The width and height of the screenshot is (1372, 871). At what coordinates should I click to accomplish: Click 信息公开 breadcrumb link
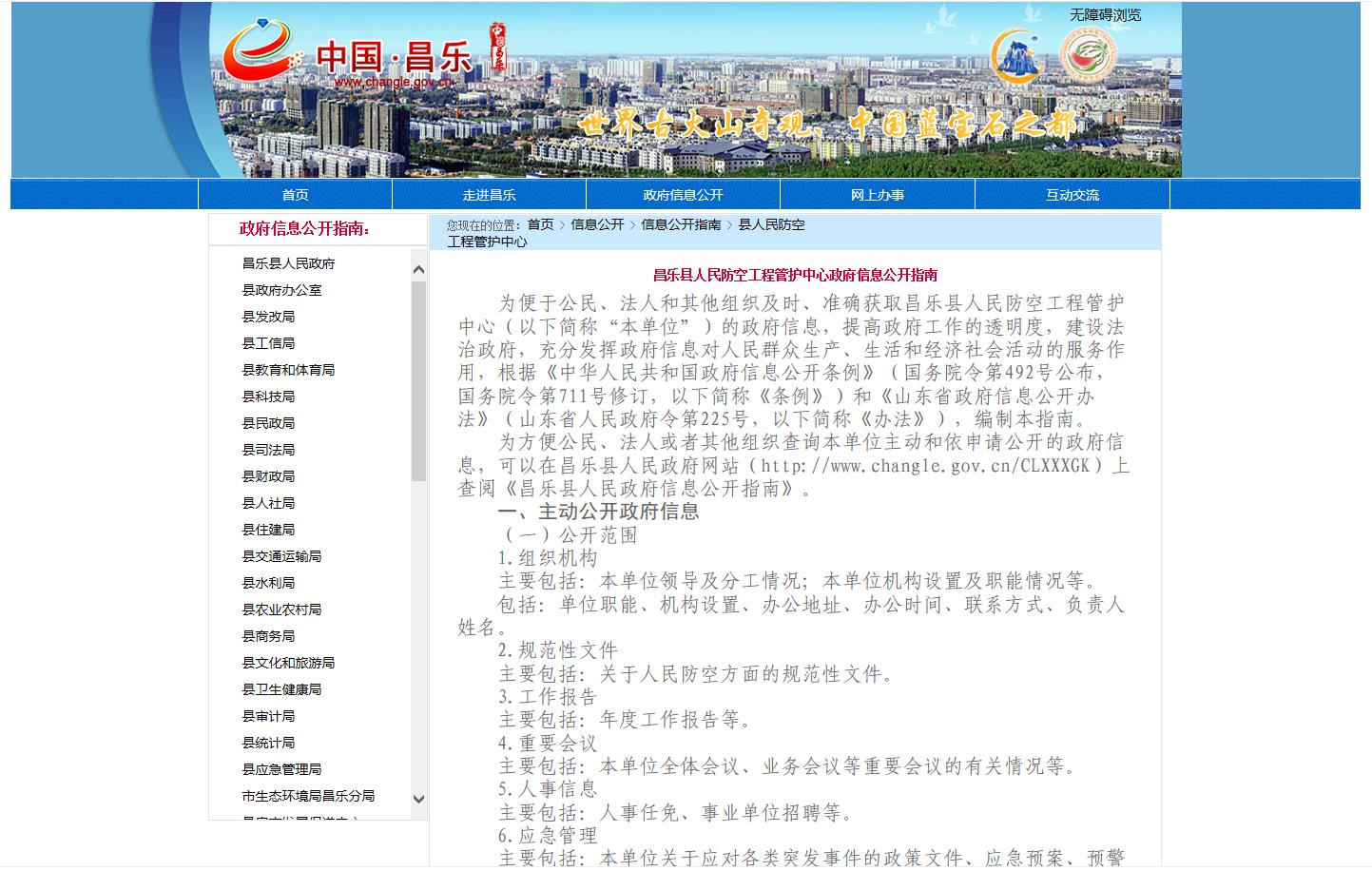pos(597,224)
